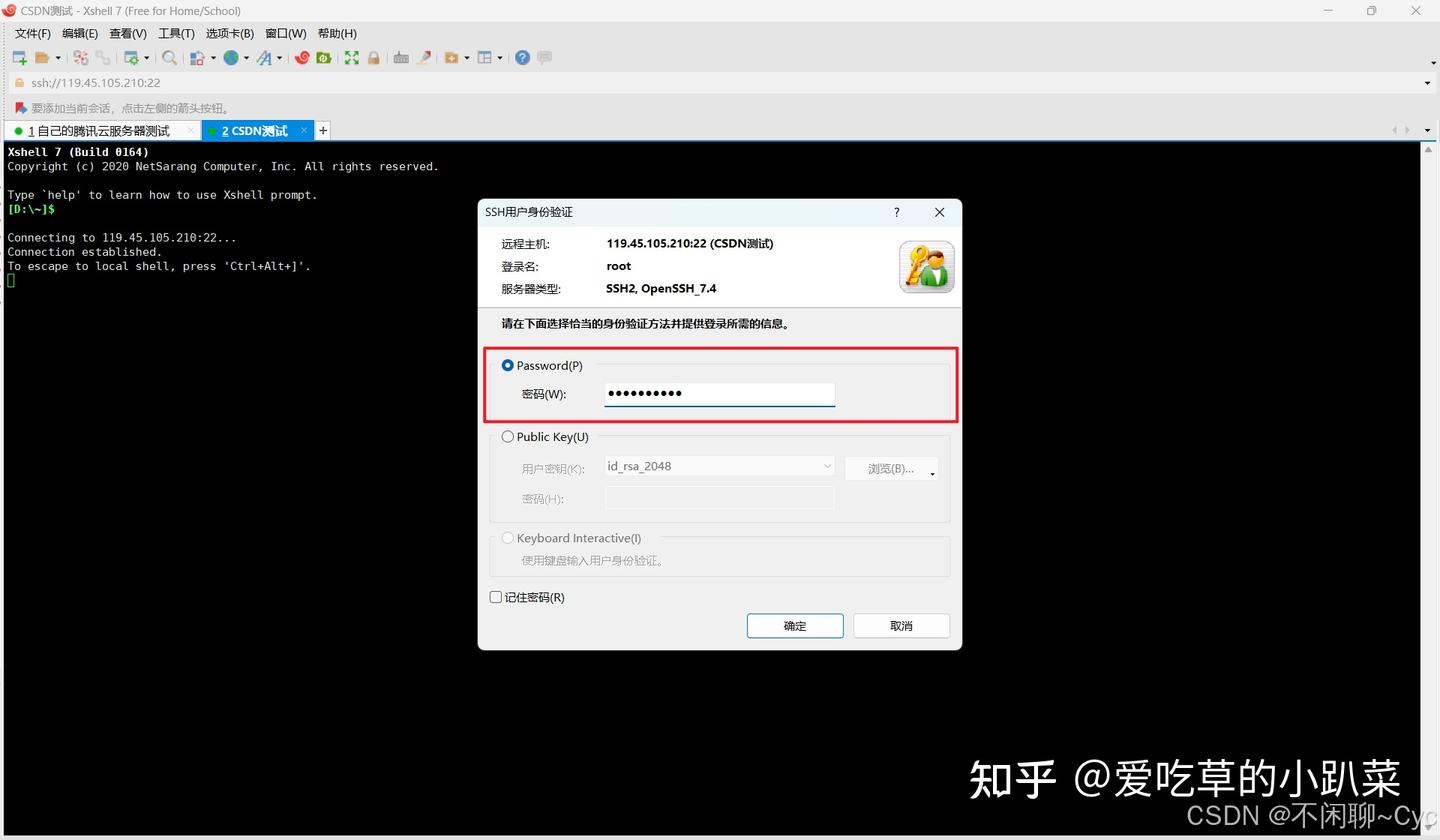Open a new session using the toolbar icon
1440x840 pixels.
coord(18,57)
